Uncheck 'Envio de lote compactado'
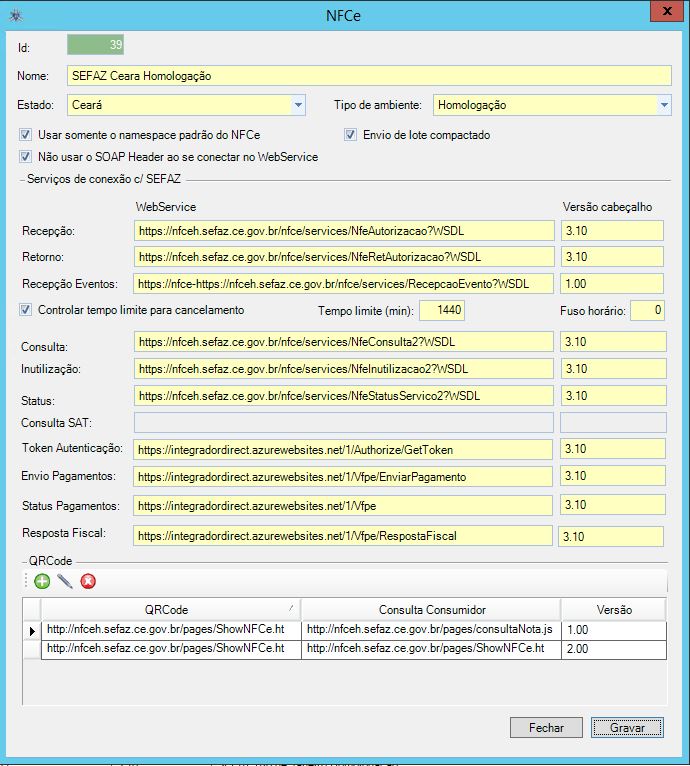 tap(351, 135)
